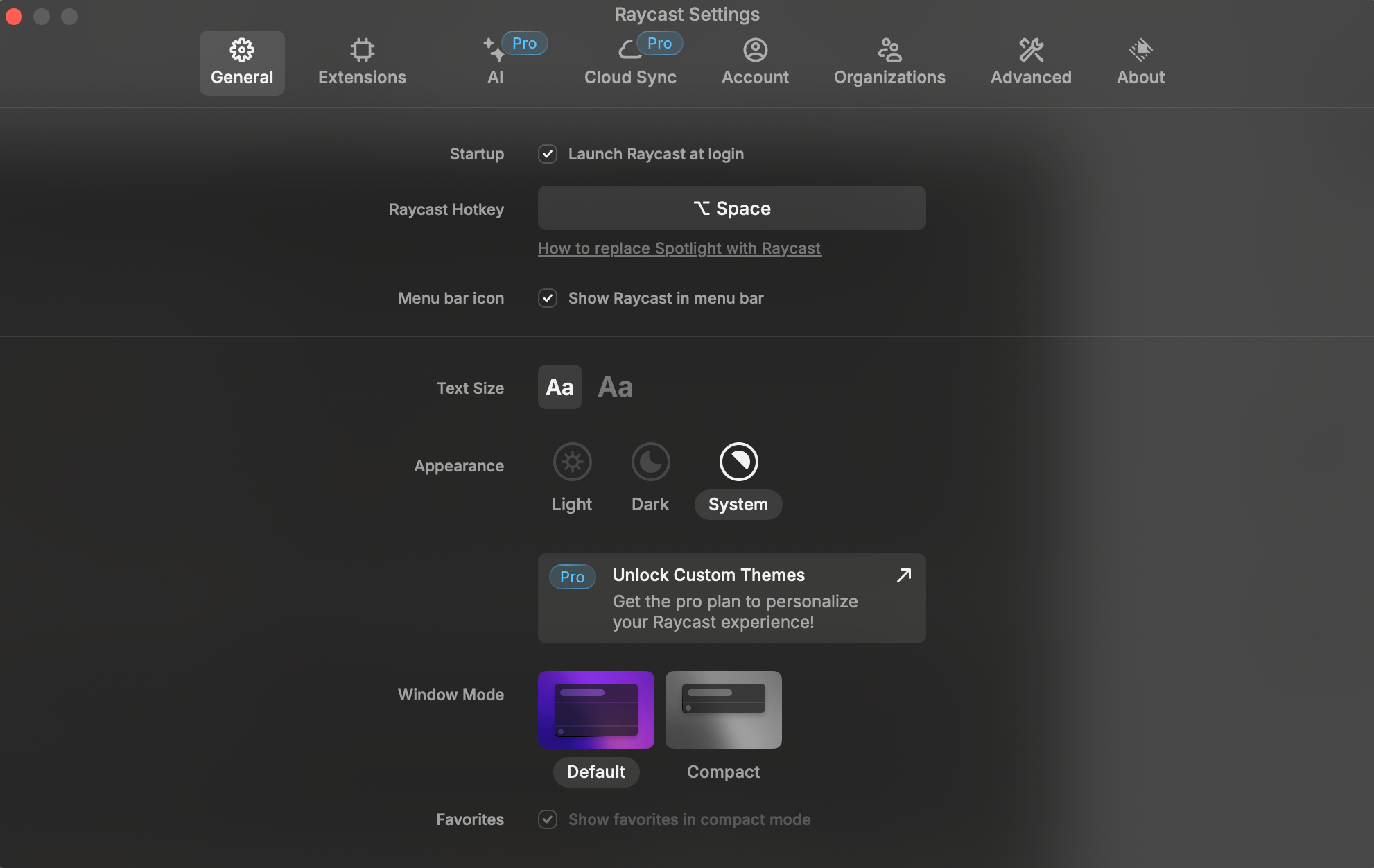1374x868 pixels.
Task: Open the AI sparkle tab
Action: click(495, 62)
